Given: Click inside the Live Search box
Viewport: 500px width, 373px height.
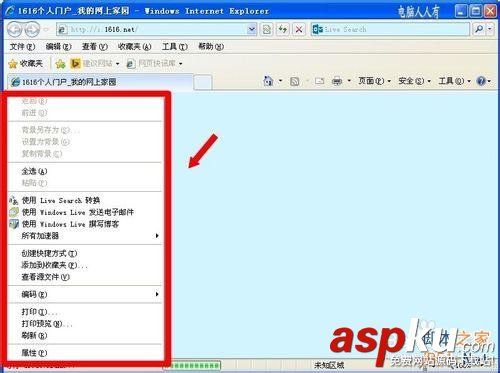Looking at the screenshot, I should tap(390, 30).
